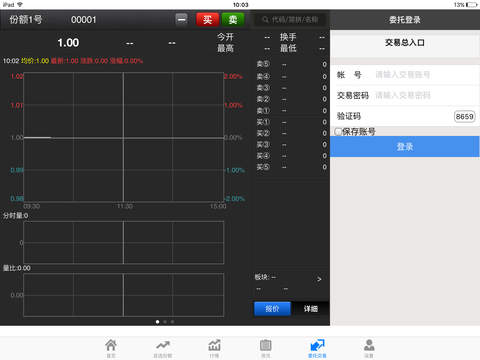The width and height of the screenshot is (480, 360).
Task: Tap the 买① buy level one row
Action: click(x=291, y=122)
